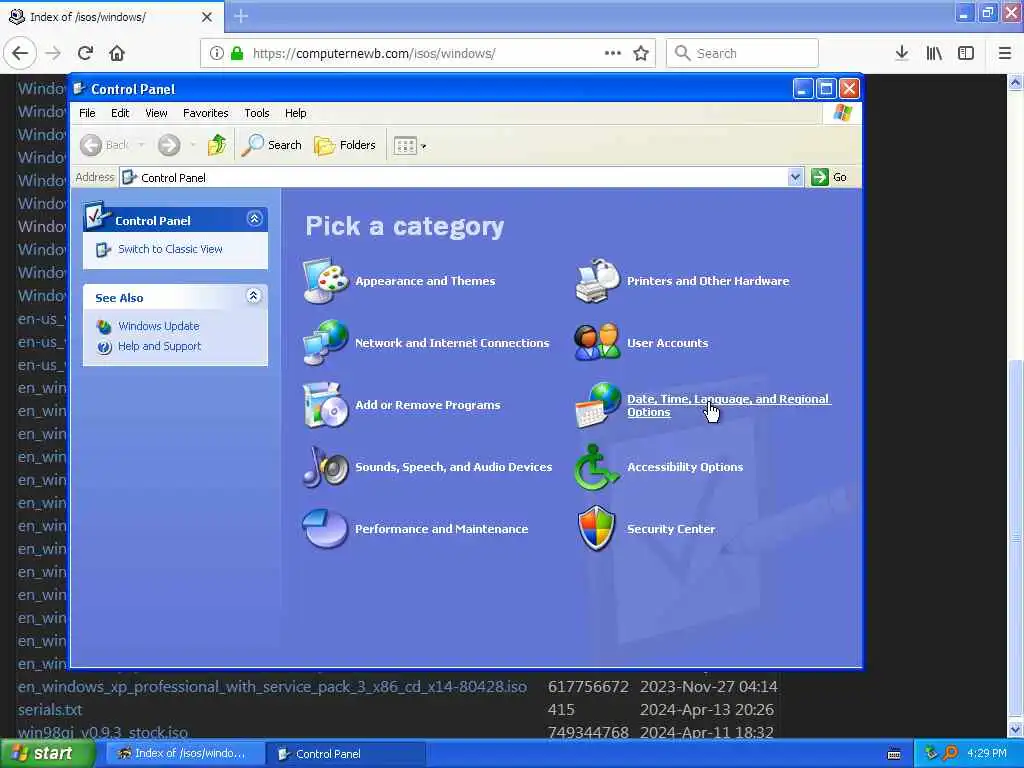
Task: Show site information icon in URL bar
Action: point(216,53)
